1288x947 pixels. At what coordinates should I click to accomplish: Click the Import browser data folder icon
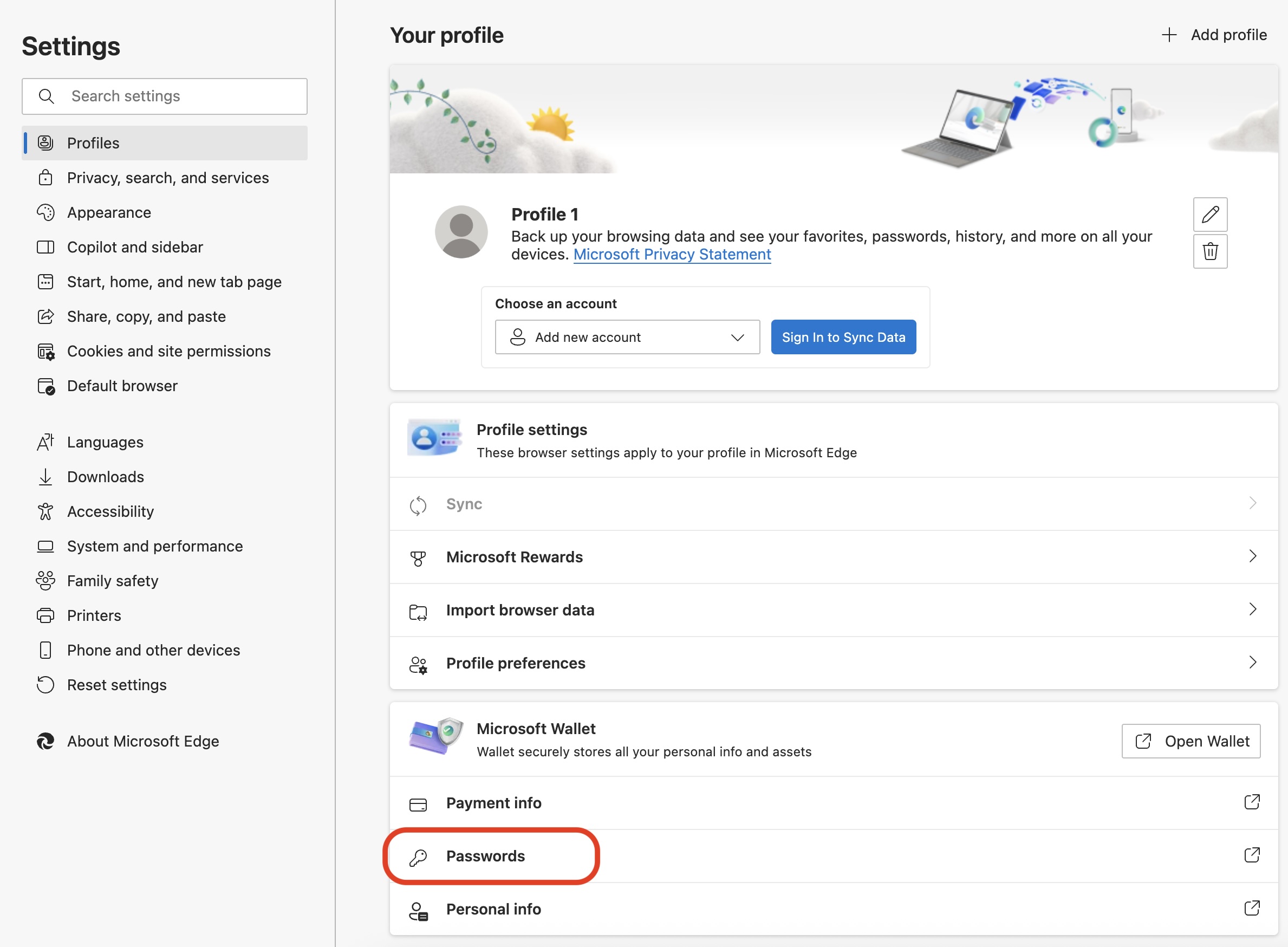tap(418, 612)
